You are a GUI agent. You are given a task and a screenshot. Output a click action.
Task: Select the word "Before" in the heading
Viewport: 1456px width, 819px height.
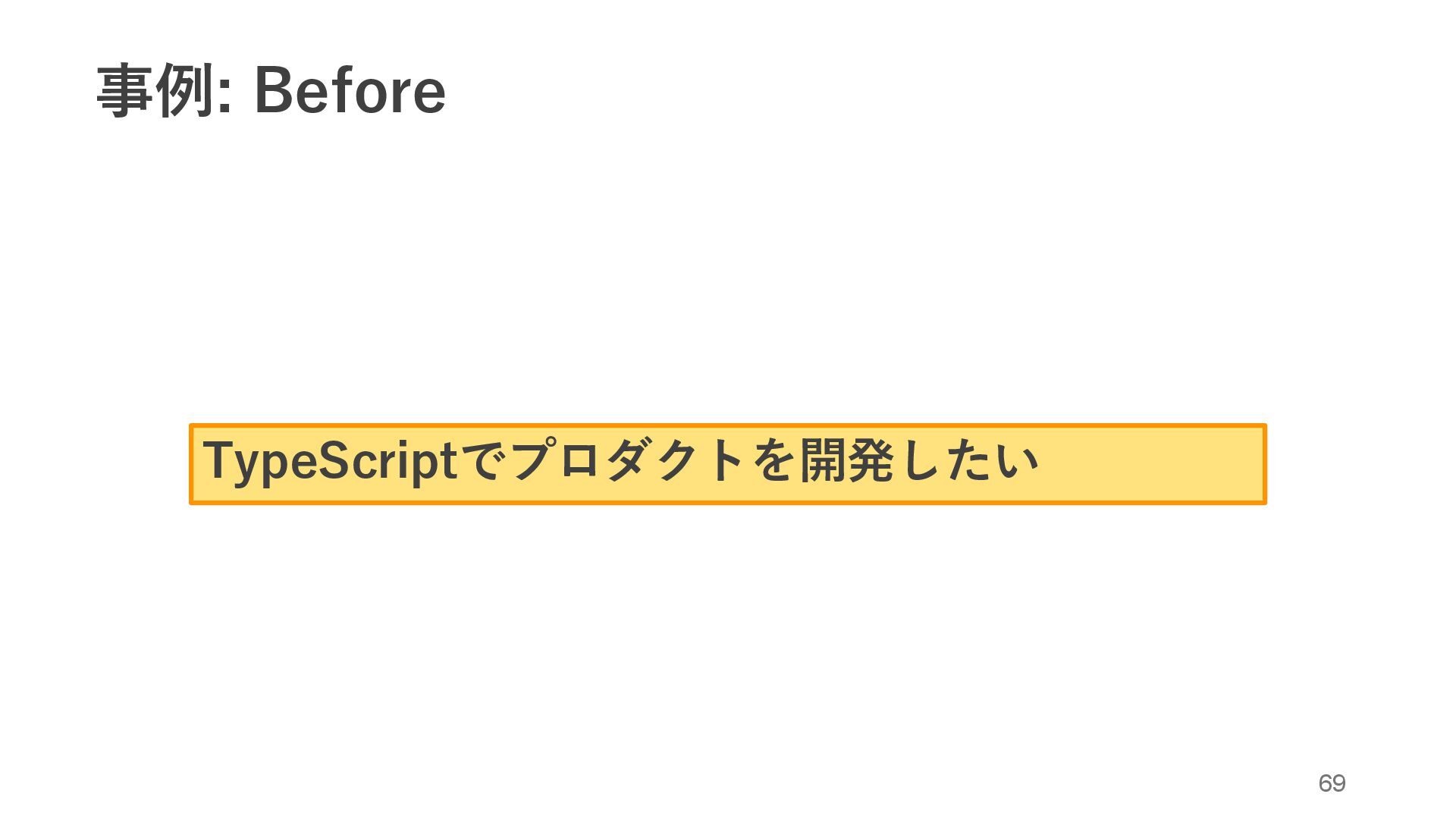350,91
